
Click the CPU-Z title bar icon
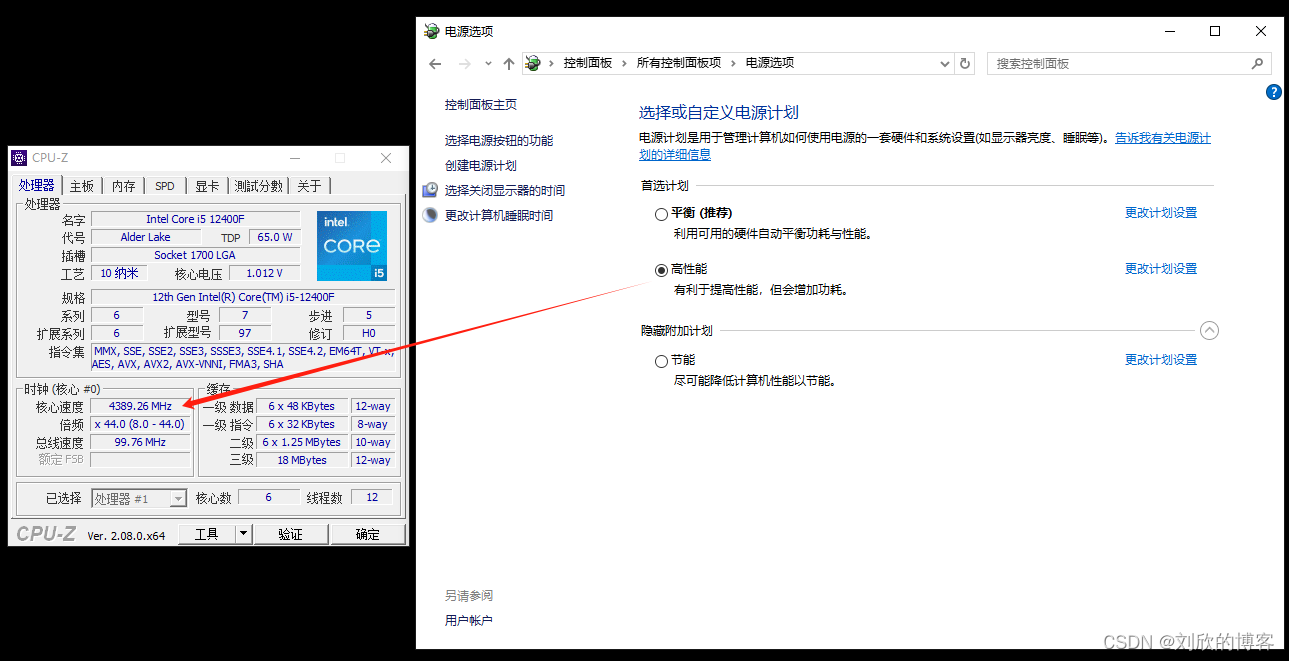tap(19, 158)
